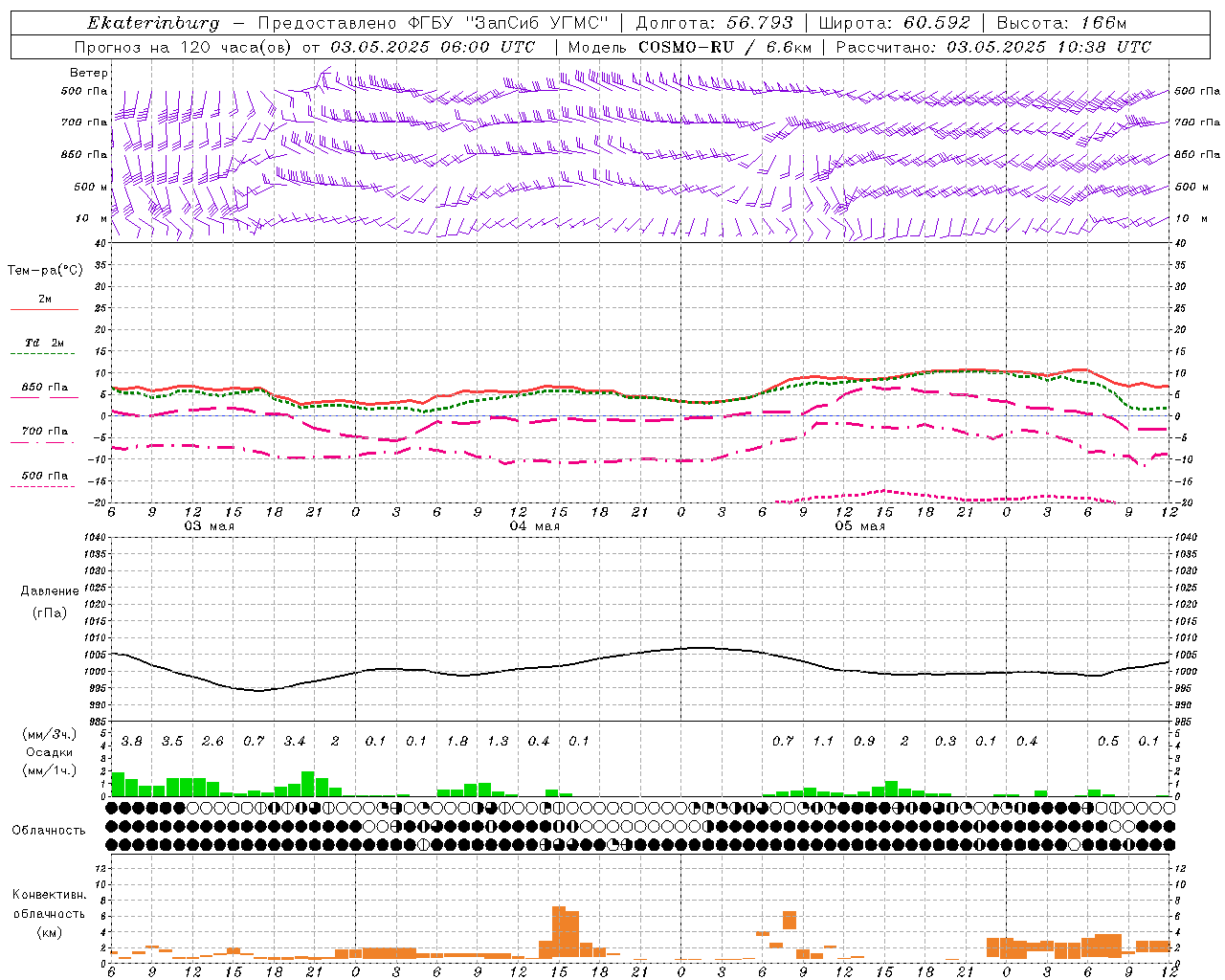Click the 2.6 precipitation total
The image size is (1225, 980).
(x=212, y=741)
